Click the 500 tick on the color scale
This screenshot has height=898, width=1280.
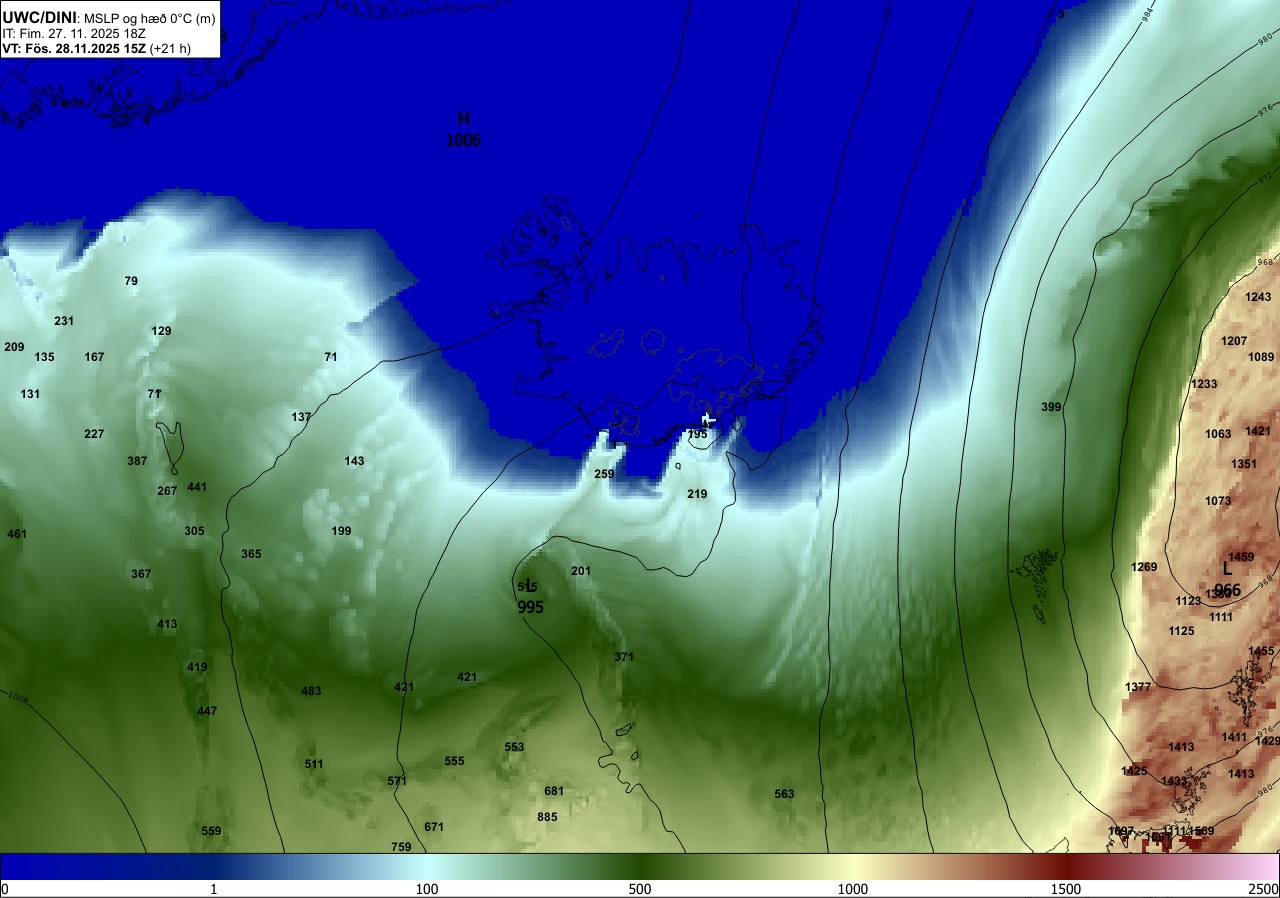(640, 889)
